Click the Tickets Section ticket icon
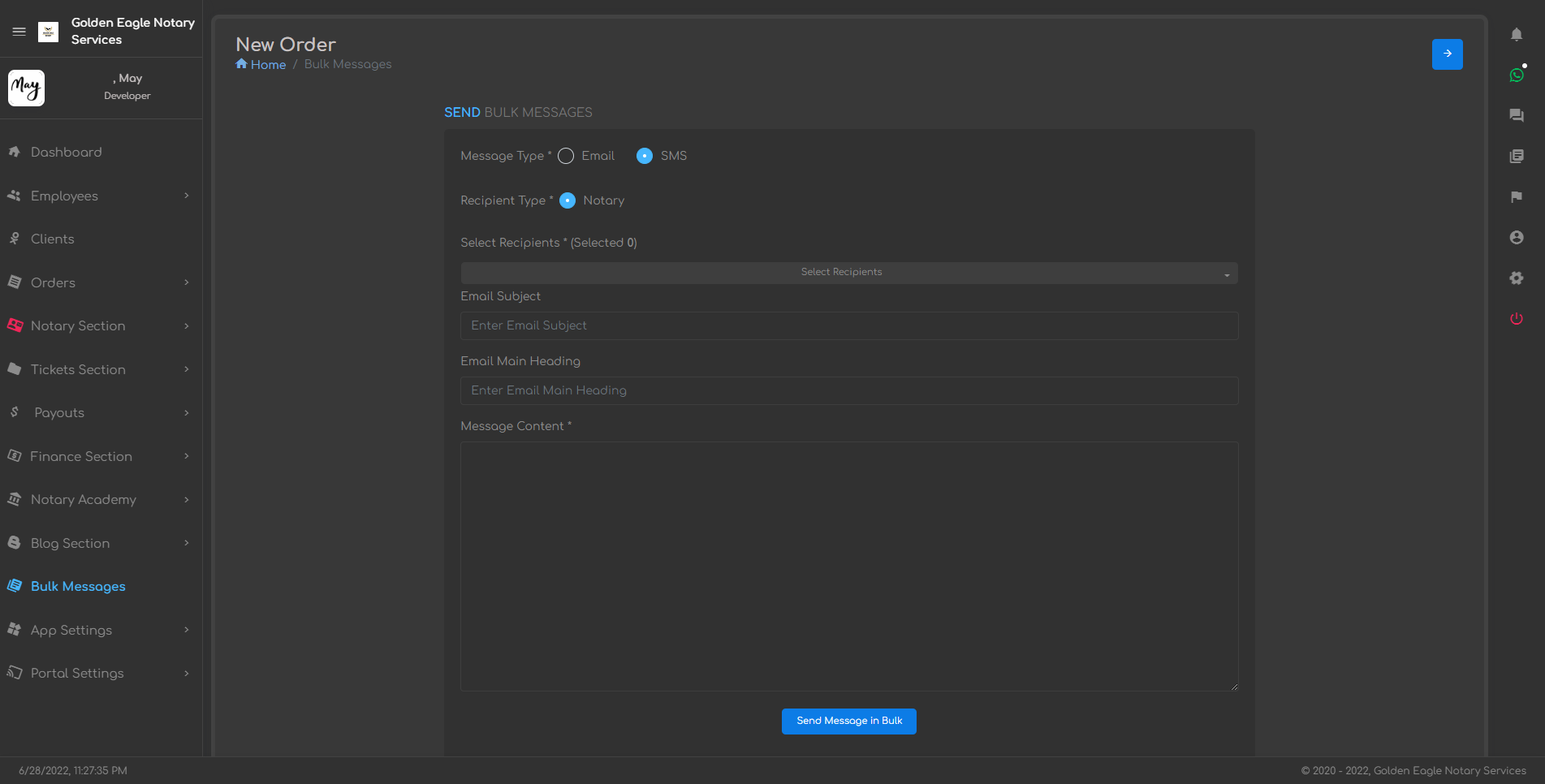Viewport: 1545px width, 784px height. 14,369
